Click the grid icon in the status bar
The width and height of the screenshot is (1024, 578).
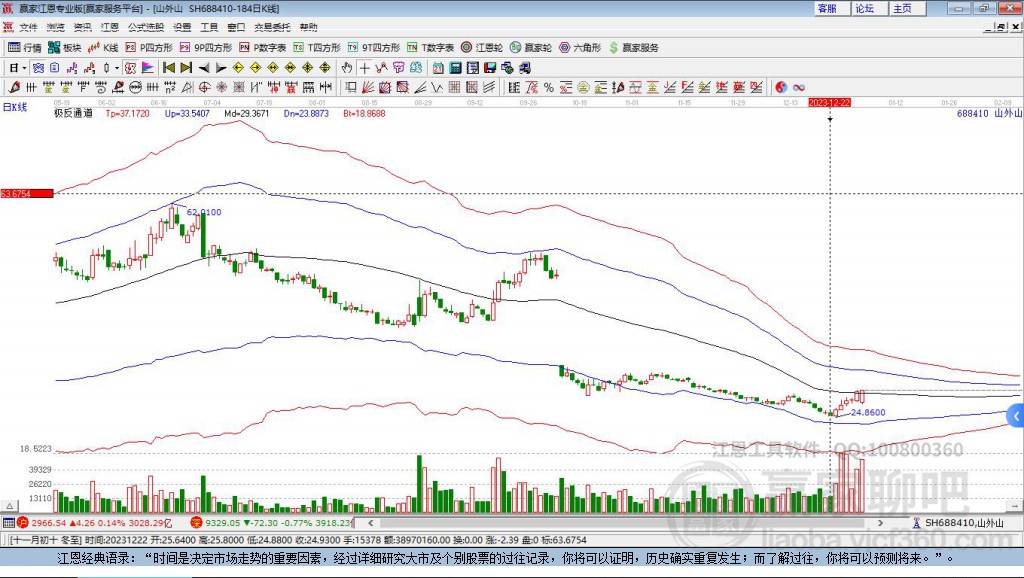(8, 523)
